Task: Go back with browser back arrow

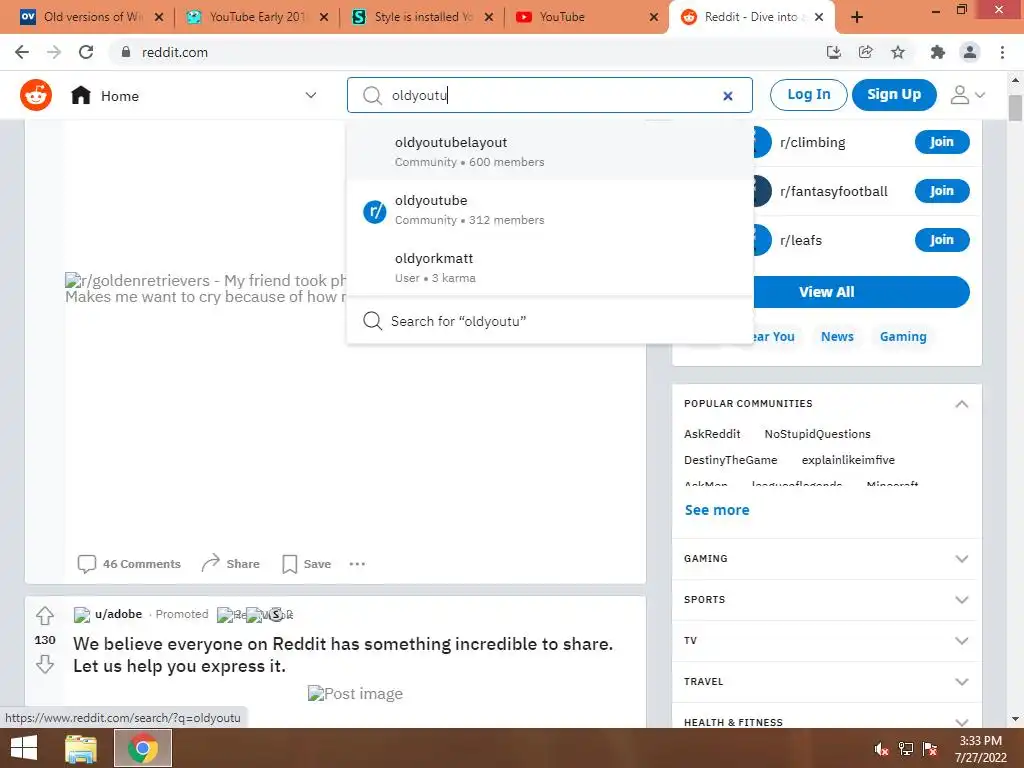Action: pos(22,52)
